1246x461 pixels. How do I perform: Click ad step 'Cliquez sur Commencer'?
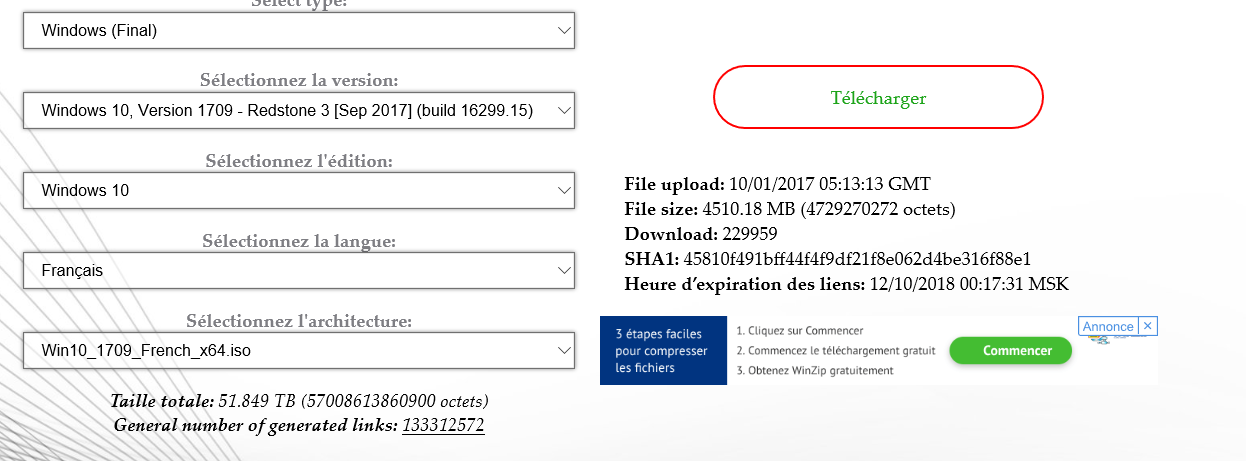(x=800, y=330)
